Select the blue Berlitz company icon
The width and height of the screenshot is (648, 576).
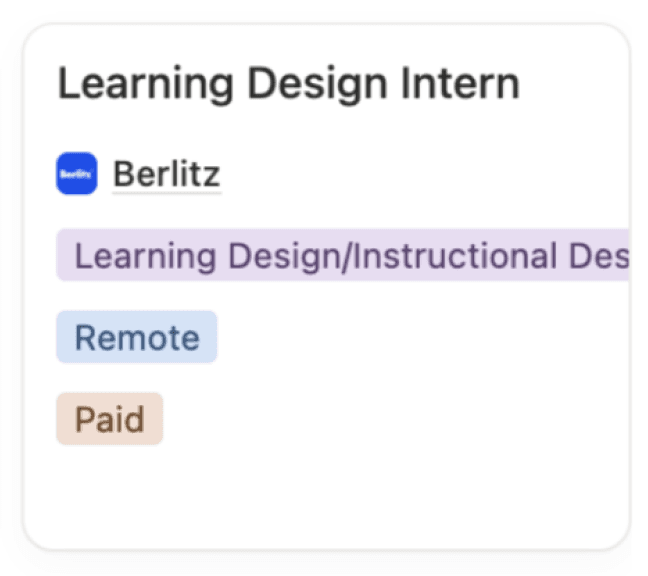pos(77,174)
